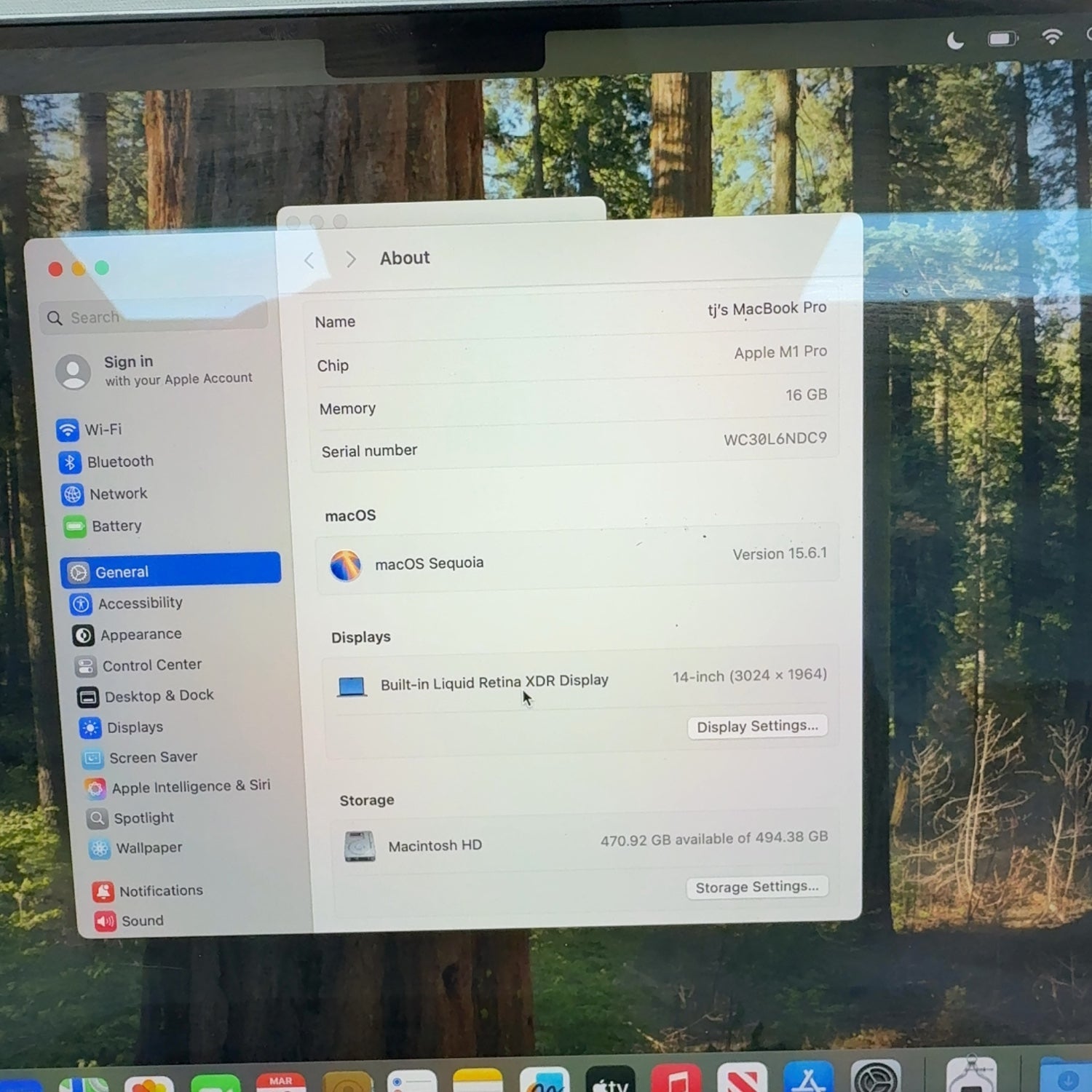Open Focus moon icon in menu bar

tap(955, 40)
